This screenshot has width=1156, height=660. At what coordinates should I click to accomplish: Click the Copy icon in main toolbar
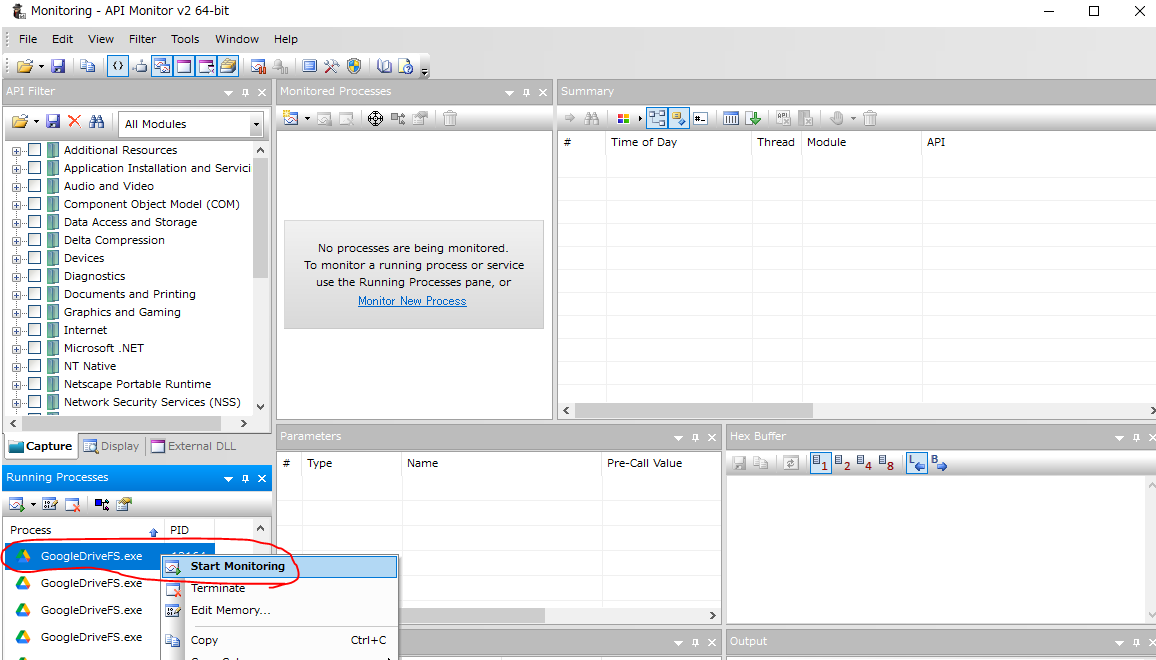coord(87,66)
